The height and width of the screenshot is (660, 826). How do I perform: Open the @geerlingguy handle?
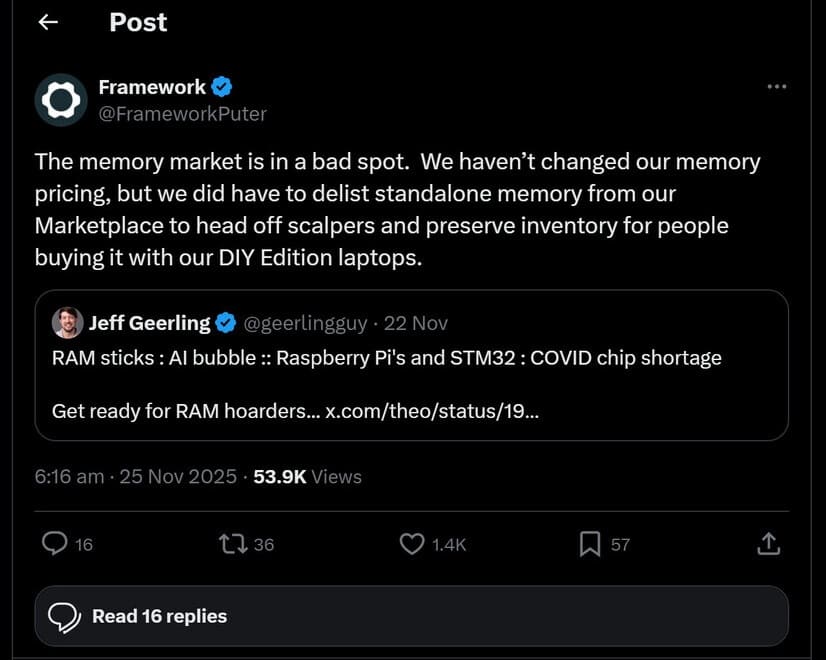304,323
